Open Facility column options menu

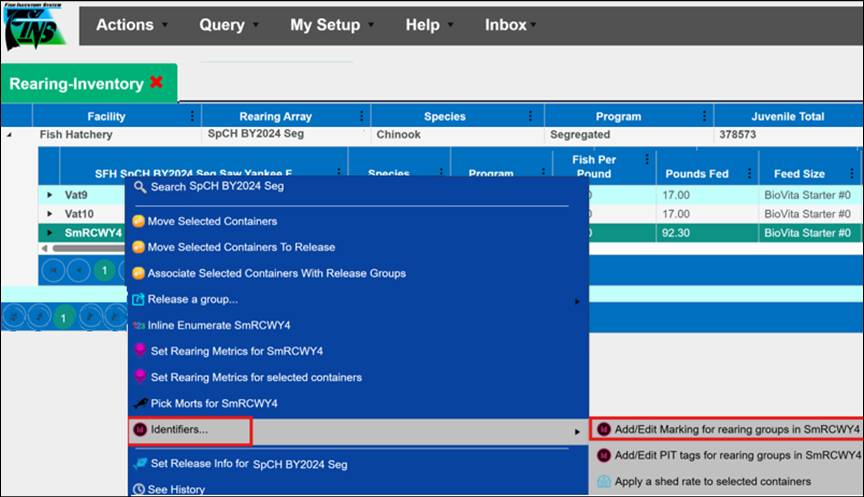coord(191,116)
